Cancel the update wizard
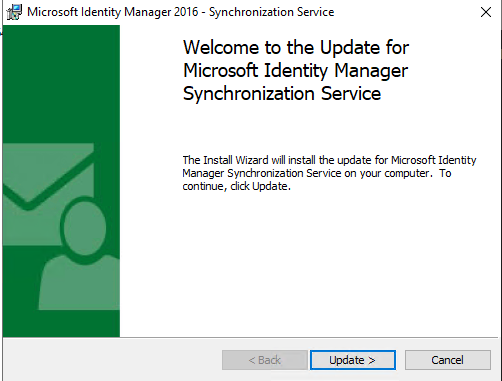Image resolution: width=502 pixels, height=381 pixels. pyautogui.click(x=448, y=360)
